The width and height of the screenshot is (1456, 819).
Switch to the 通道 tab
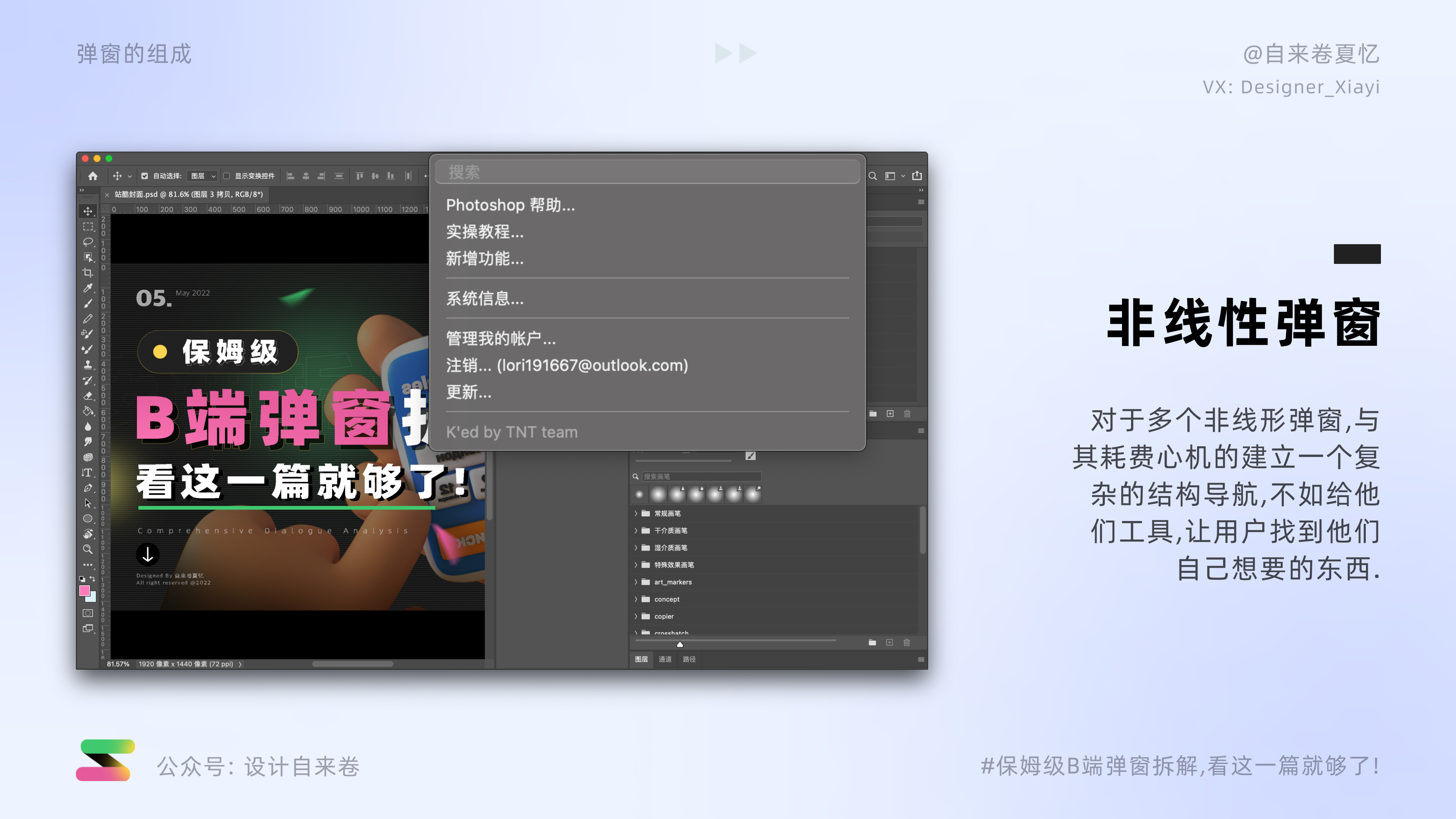click(x=665, y=659)
